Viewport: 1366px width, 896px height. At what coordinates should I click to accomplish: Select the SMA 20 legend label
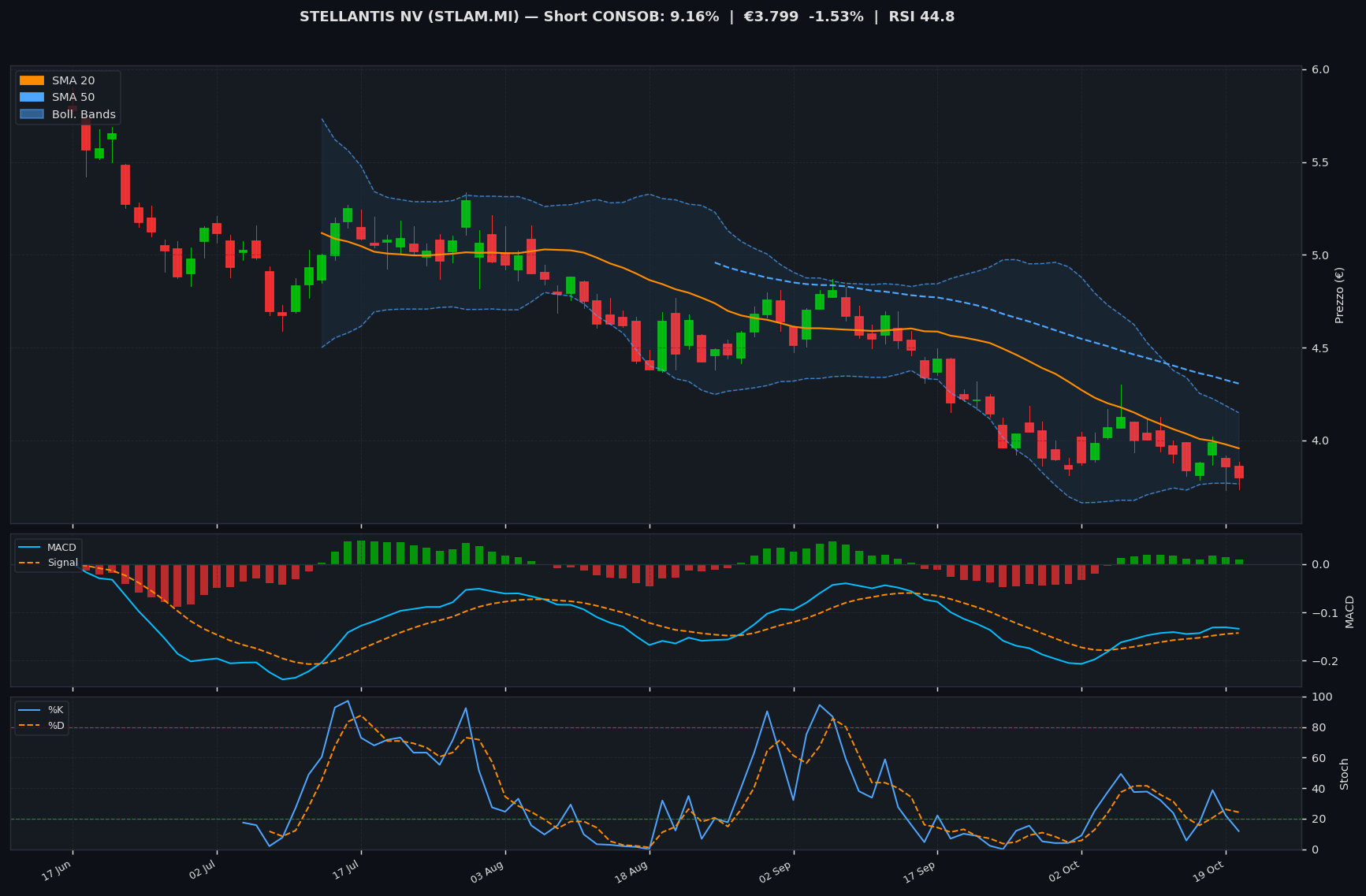[x=73, y=80]
